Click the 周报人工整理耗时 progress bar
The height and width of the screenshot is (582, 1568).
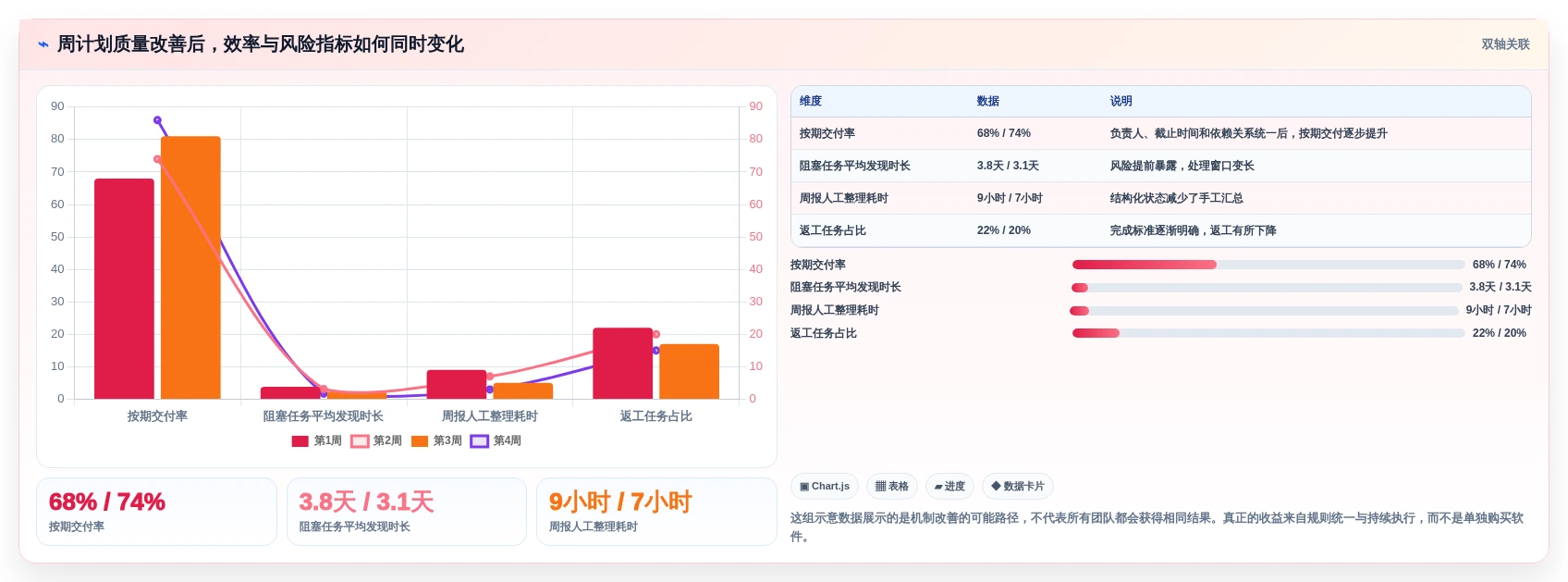click(1264, 311)
